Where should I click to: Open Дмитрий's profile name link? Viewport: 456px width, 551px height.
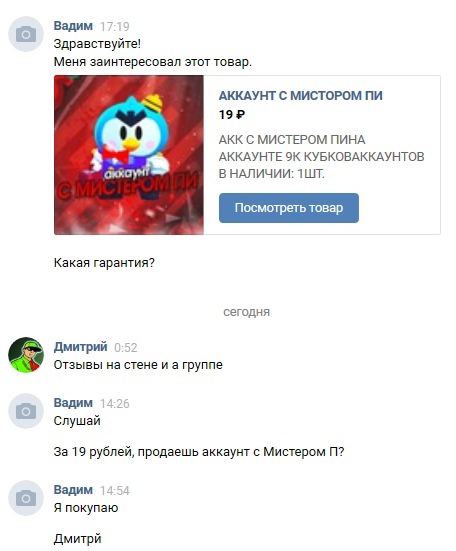(80, 347)
